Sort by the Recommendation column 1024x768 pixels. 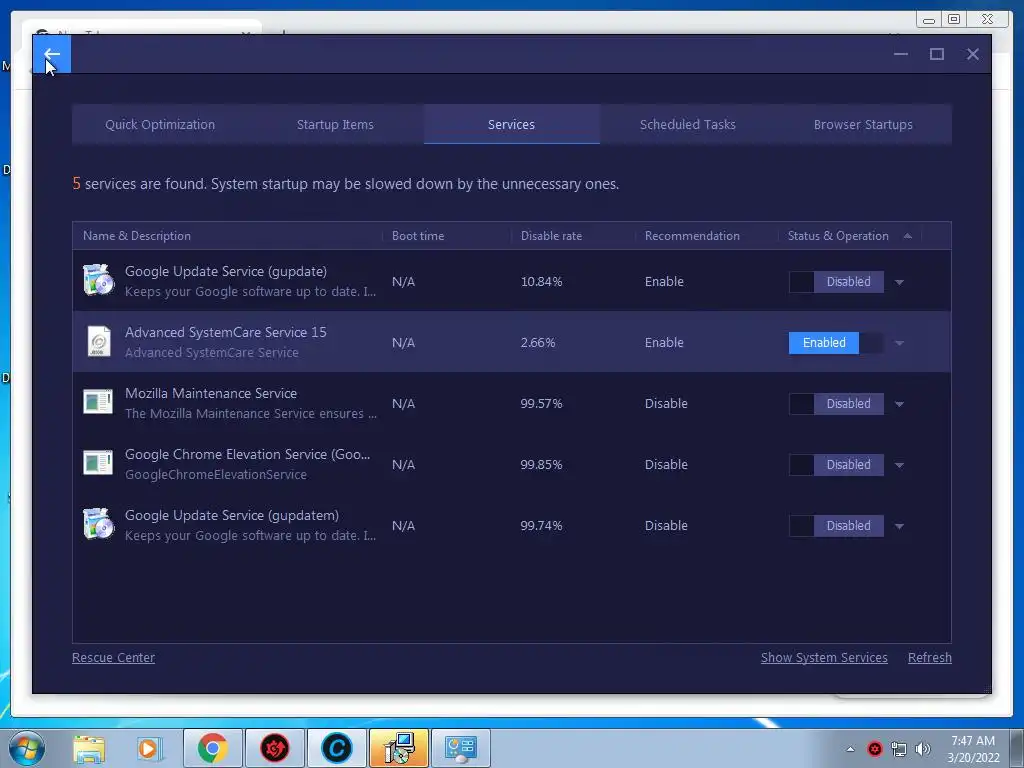tap(707, 236)
